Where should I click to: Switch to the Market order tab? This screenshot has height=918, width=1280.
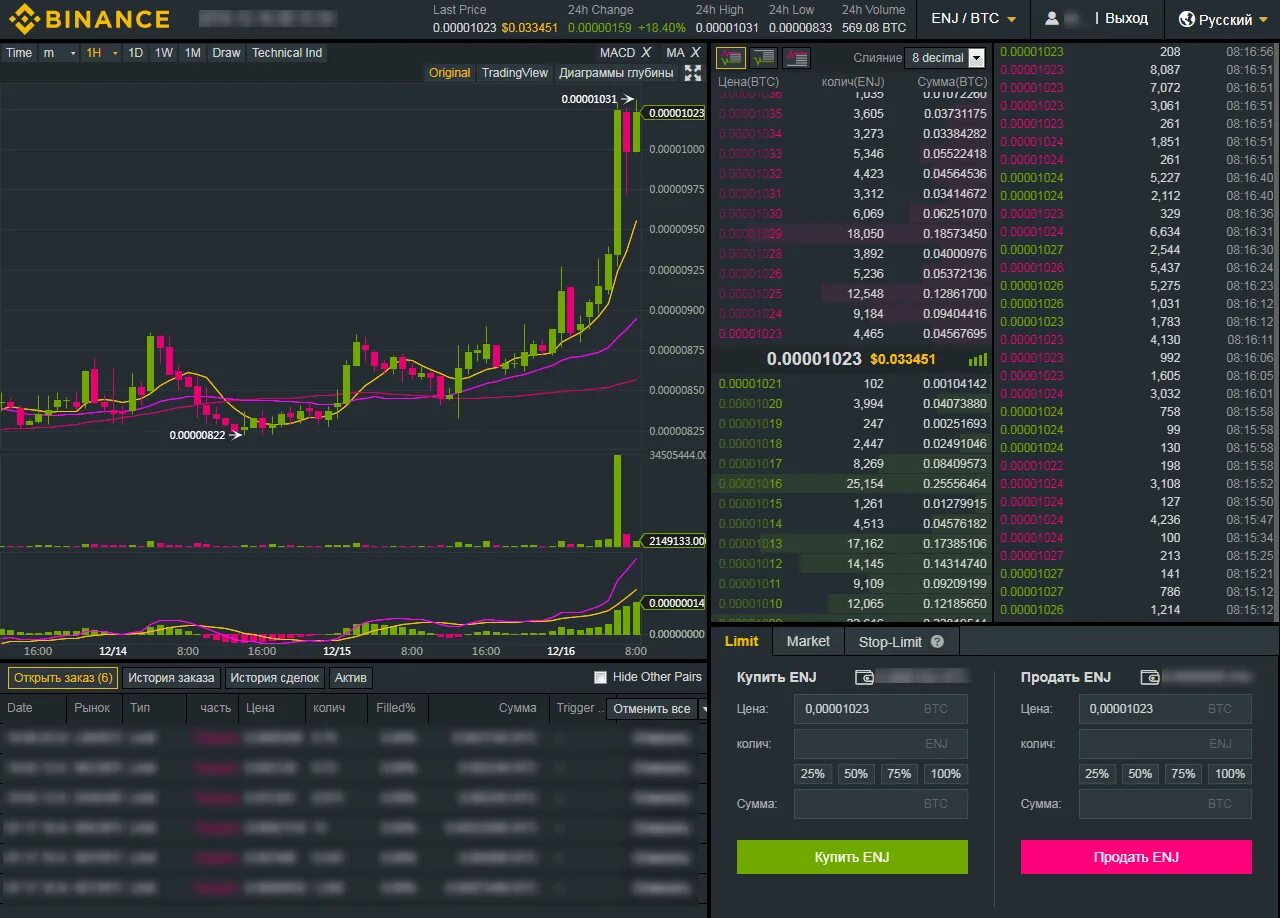coord(808,641)
